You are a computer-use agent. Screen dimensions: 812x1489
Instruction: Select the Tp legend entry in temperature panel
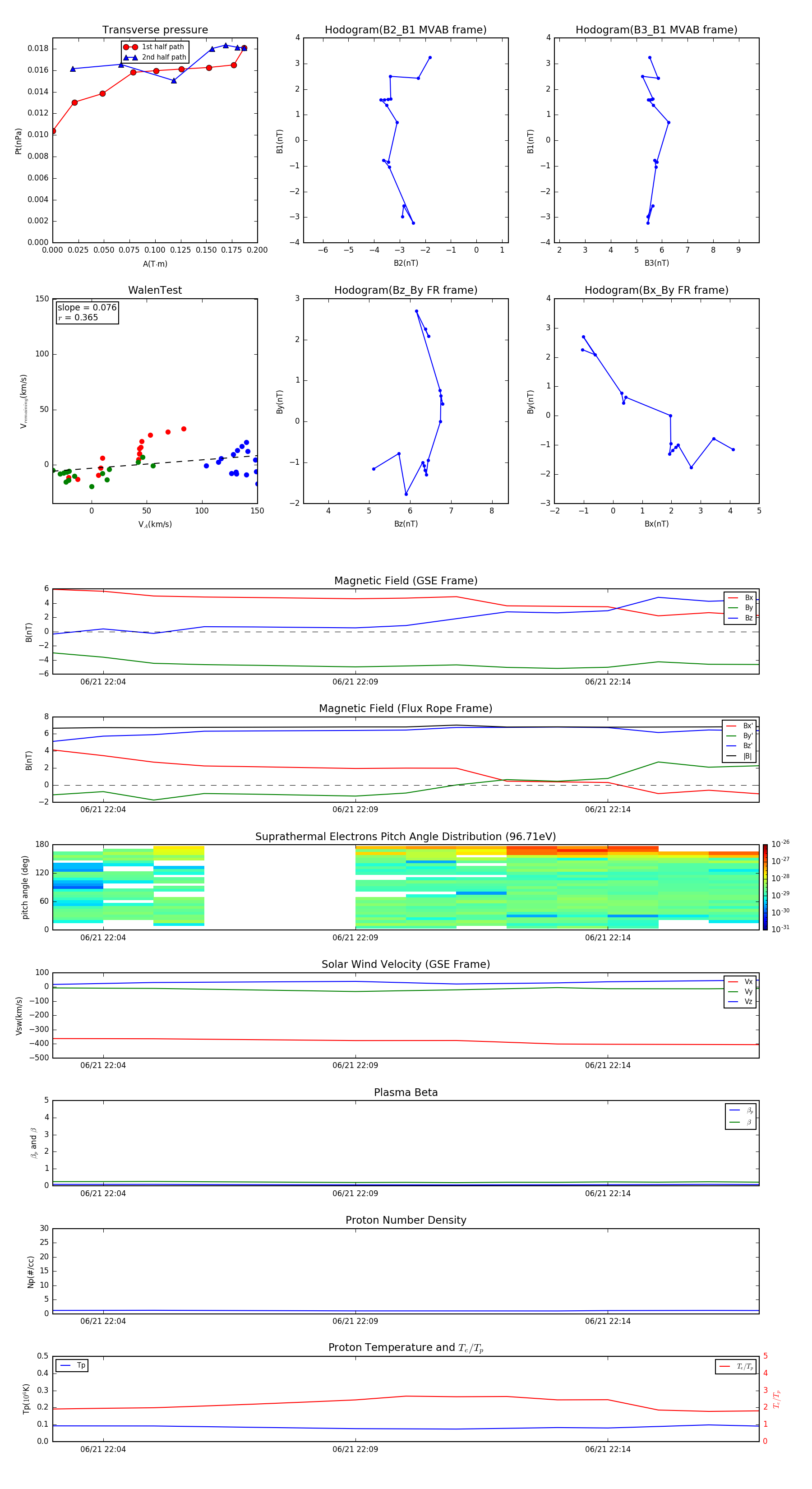[72, 1365]
